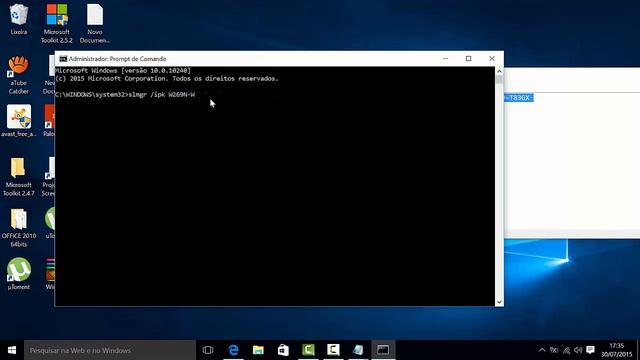The image size is (640, 360).
Task: Open Microsoft Toolkit 2.5.2 desktop shortcut
Action: (x=57, y=23)
